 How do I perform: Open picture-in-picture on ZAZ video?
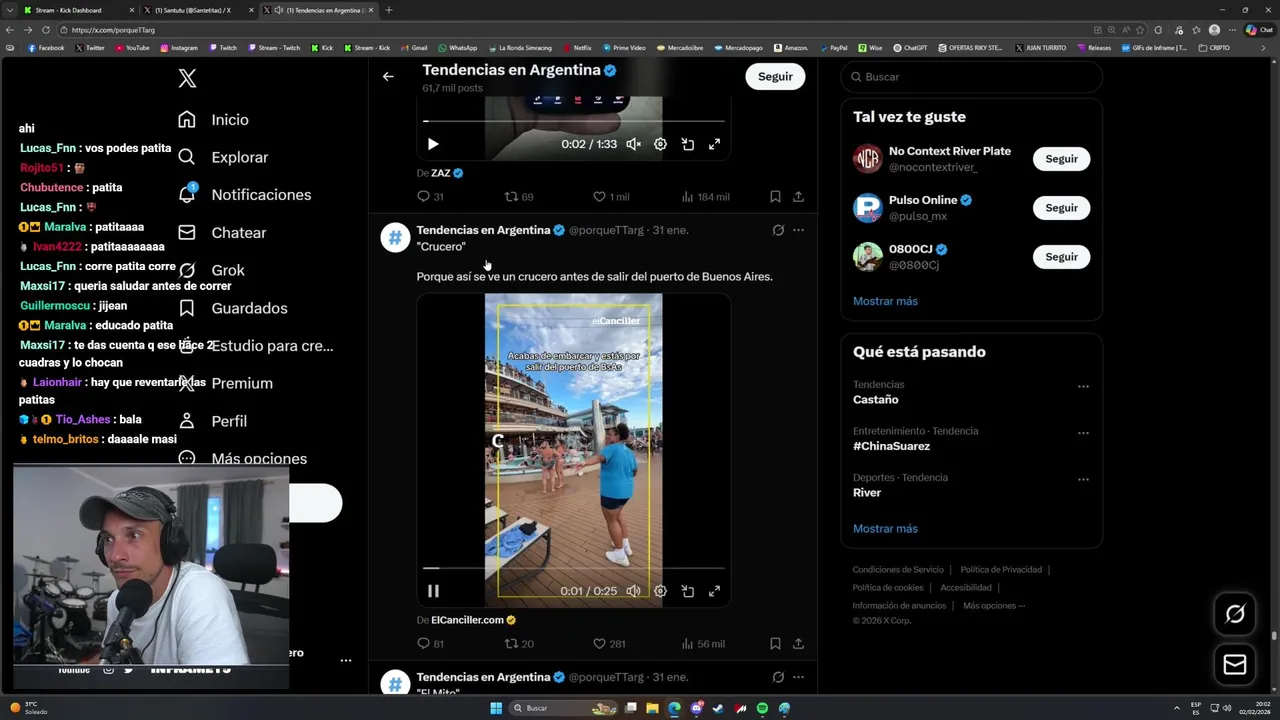[x=688, y=144]
